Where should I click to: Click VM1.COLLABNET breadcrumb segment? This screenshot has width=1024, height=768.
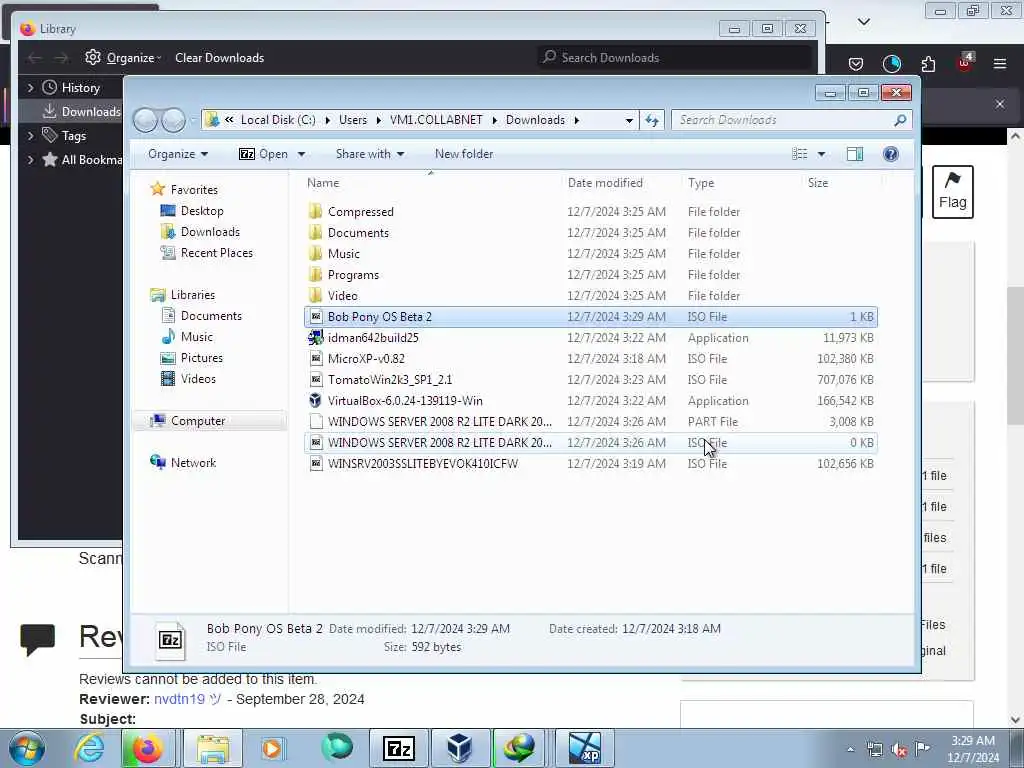pos(436,120)
